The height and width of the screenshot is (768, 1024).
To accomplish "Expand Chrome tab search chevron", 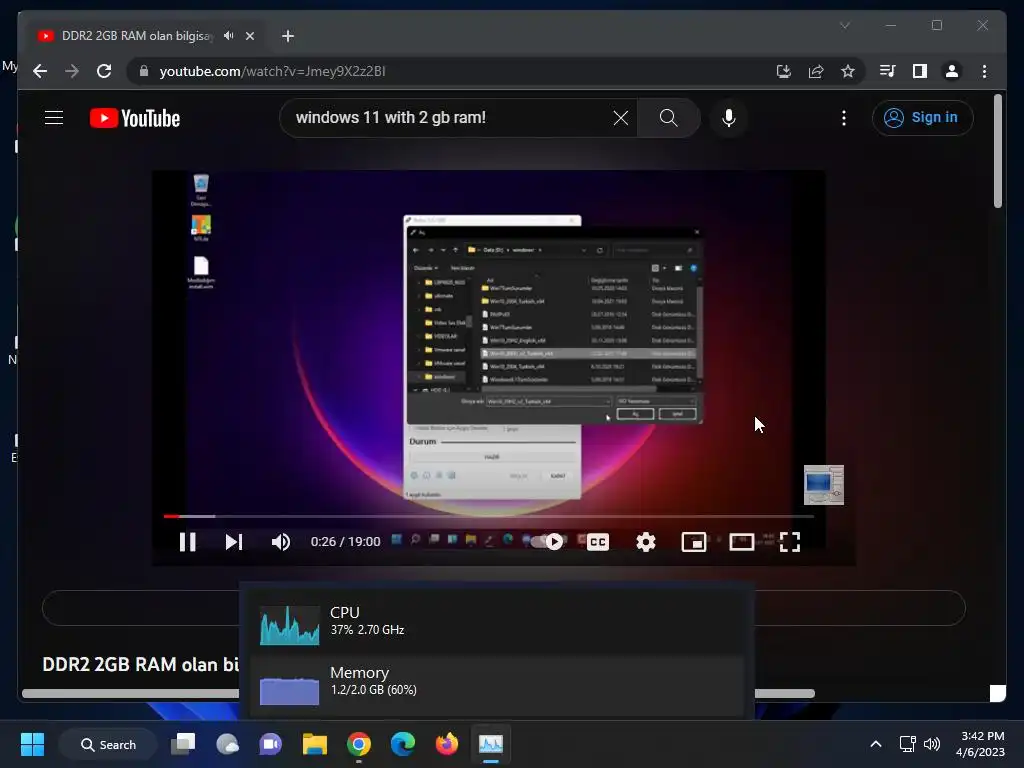I will pyautogui.click(x=844, y=25).
